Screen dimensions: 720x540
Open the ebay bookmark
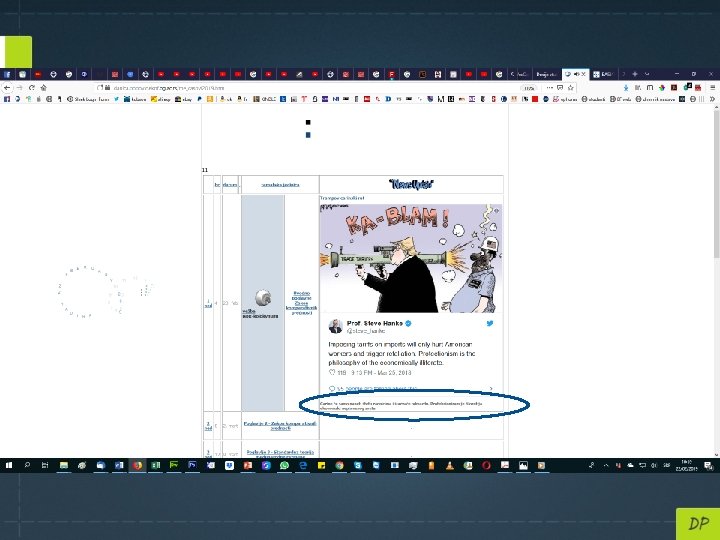point(183,99)
